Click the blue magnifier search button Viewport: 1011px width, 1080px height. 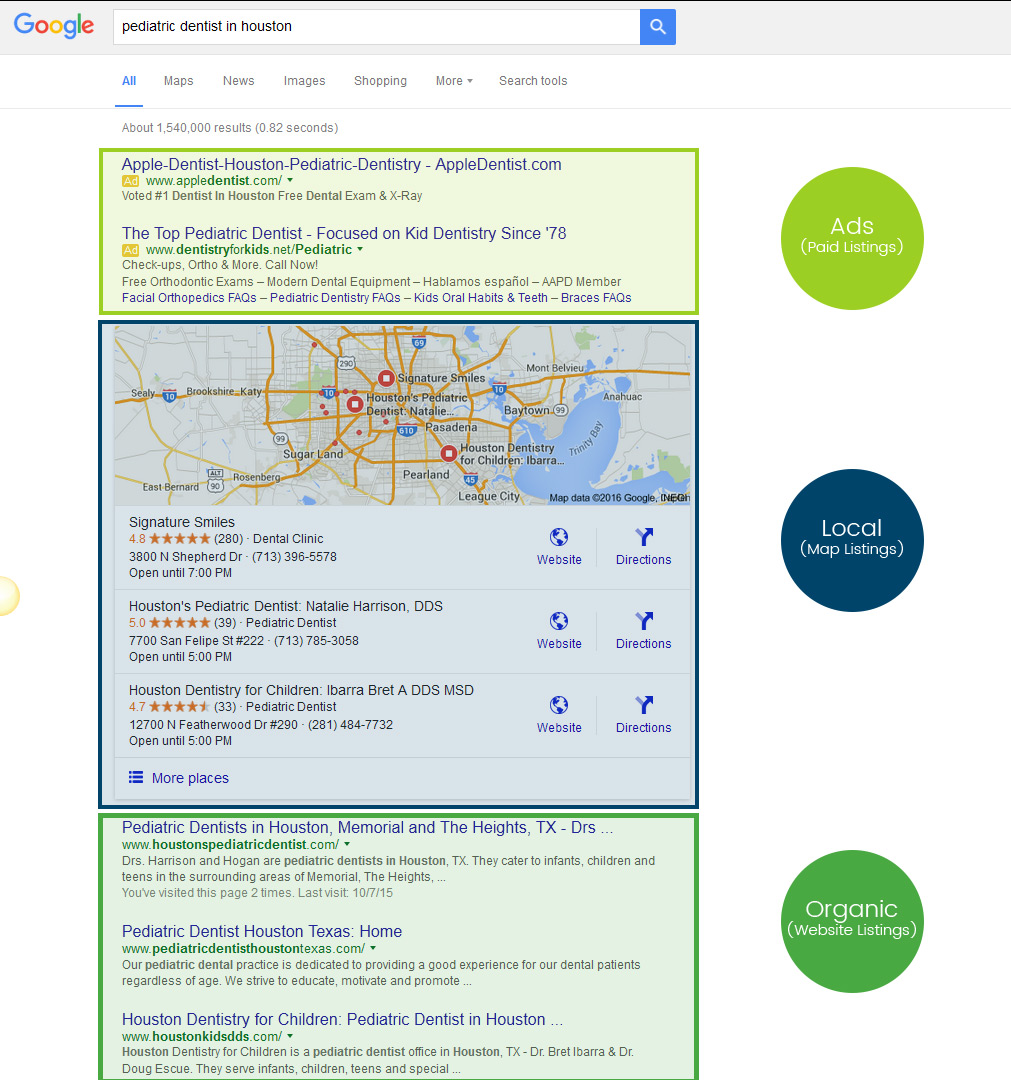(658, 27)
